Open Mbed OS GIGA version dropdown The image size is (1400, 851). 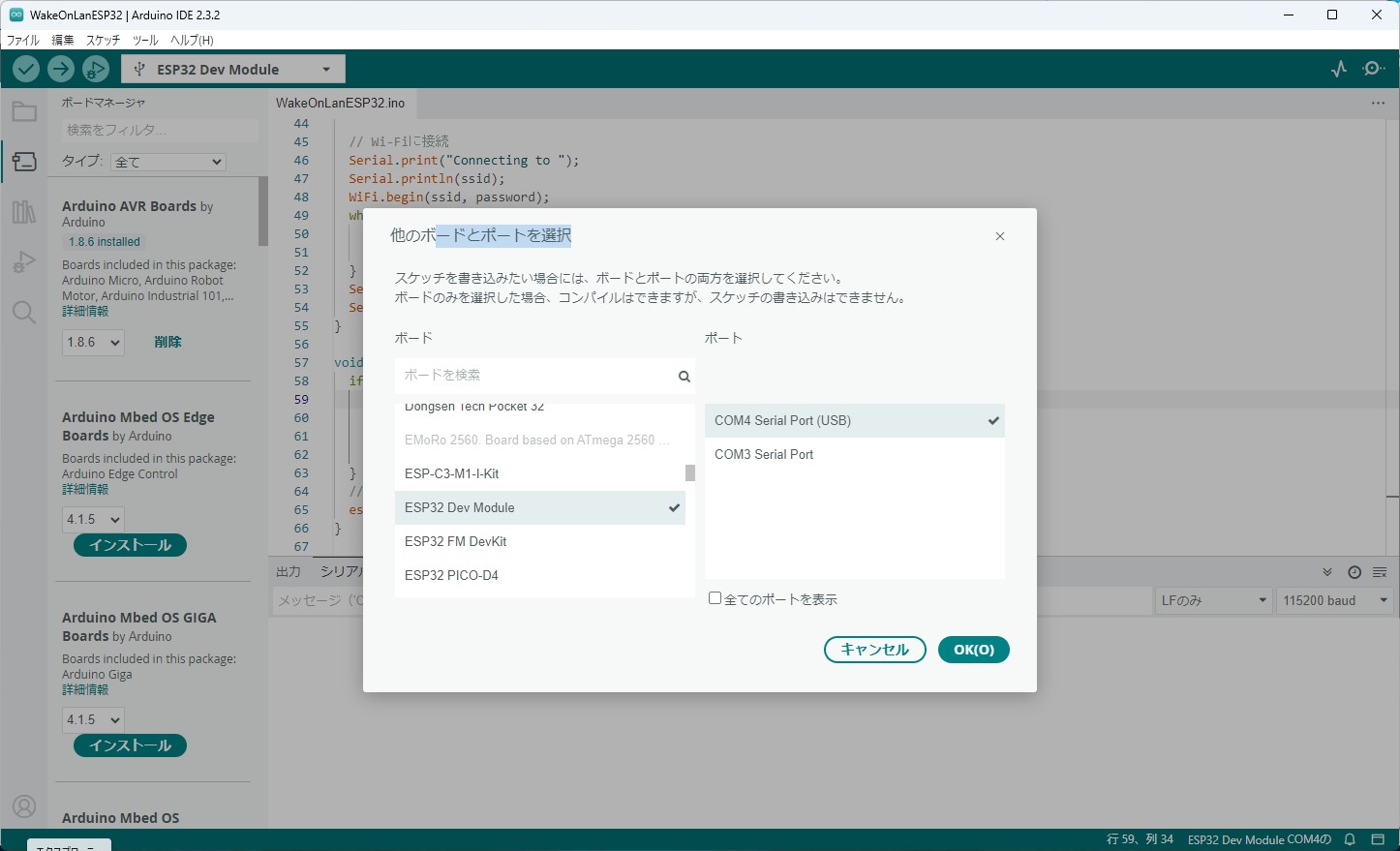94,719
